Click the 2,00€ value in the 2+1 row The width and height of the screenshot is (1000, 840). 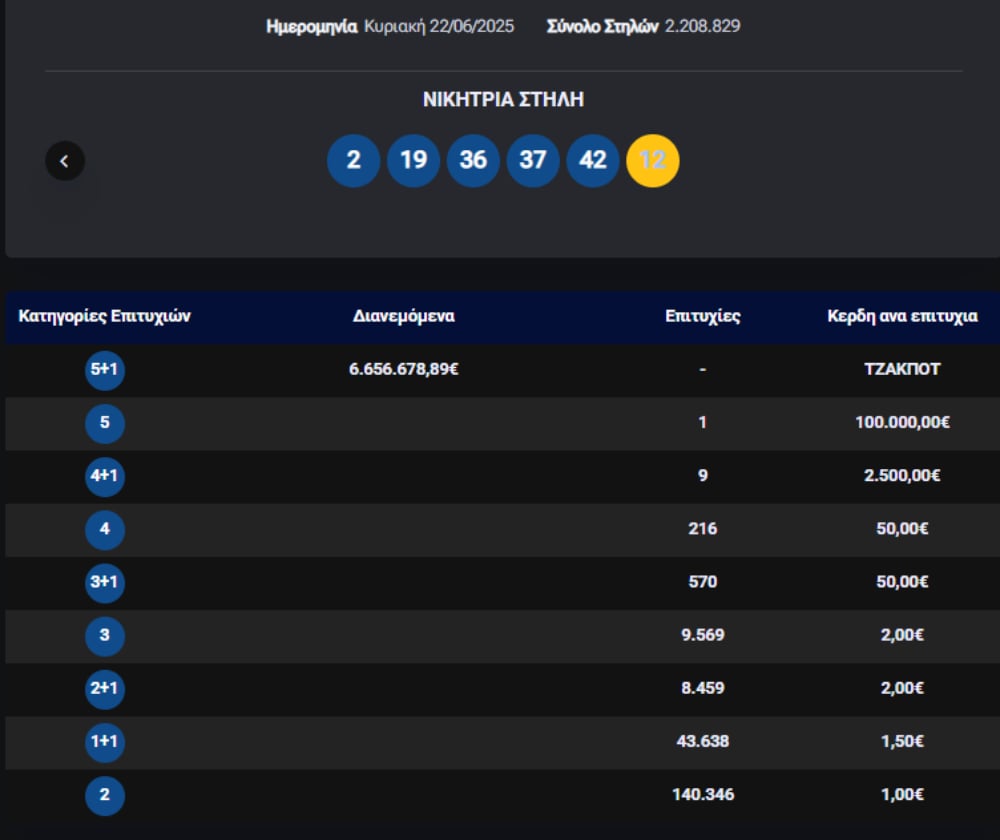click(902, 688)
